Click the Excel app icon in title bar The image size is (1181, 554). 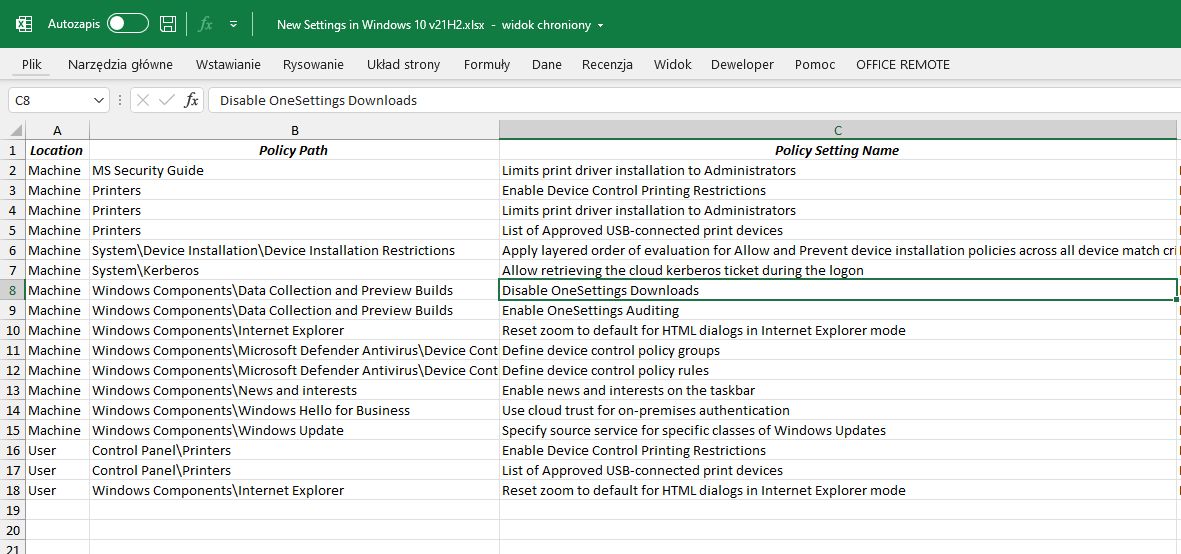(24, 24)
